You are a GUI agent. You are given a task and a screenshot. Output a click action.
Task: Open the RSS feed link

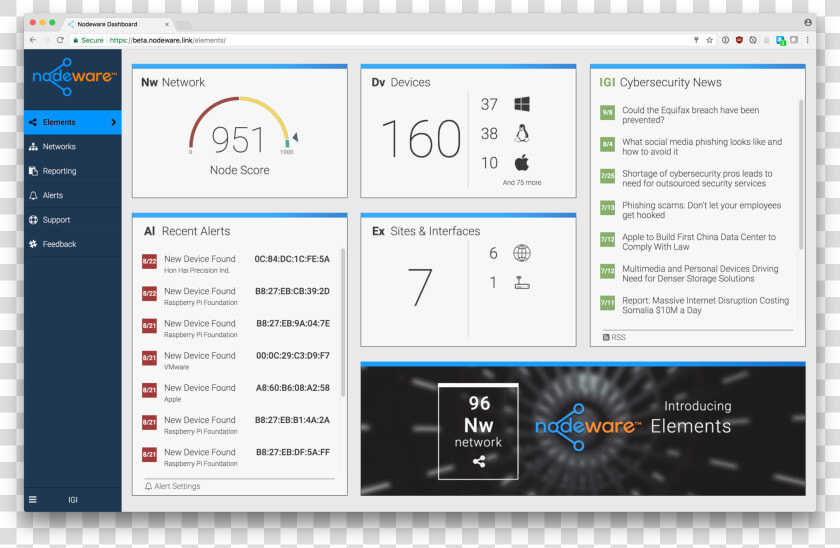pos(614,337)
